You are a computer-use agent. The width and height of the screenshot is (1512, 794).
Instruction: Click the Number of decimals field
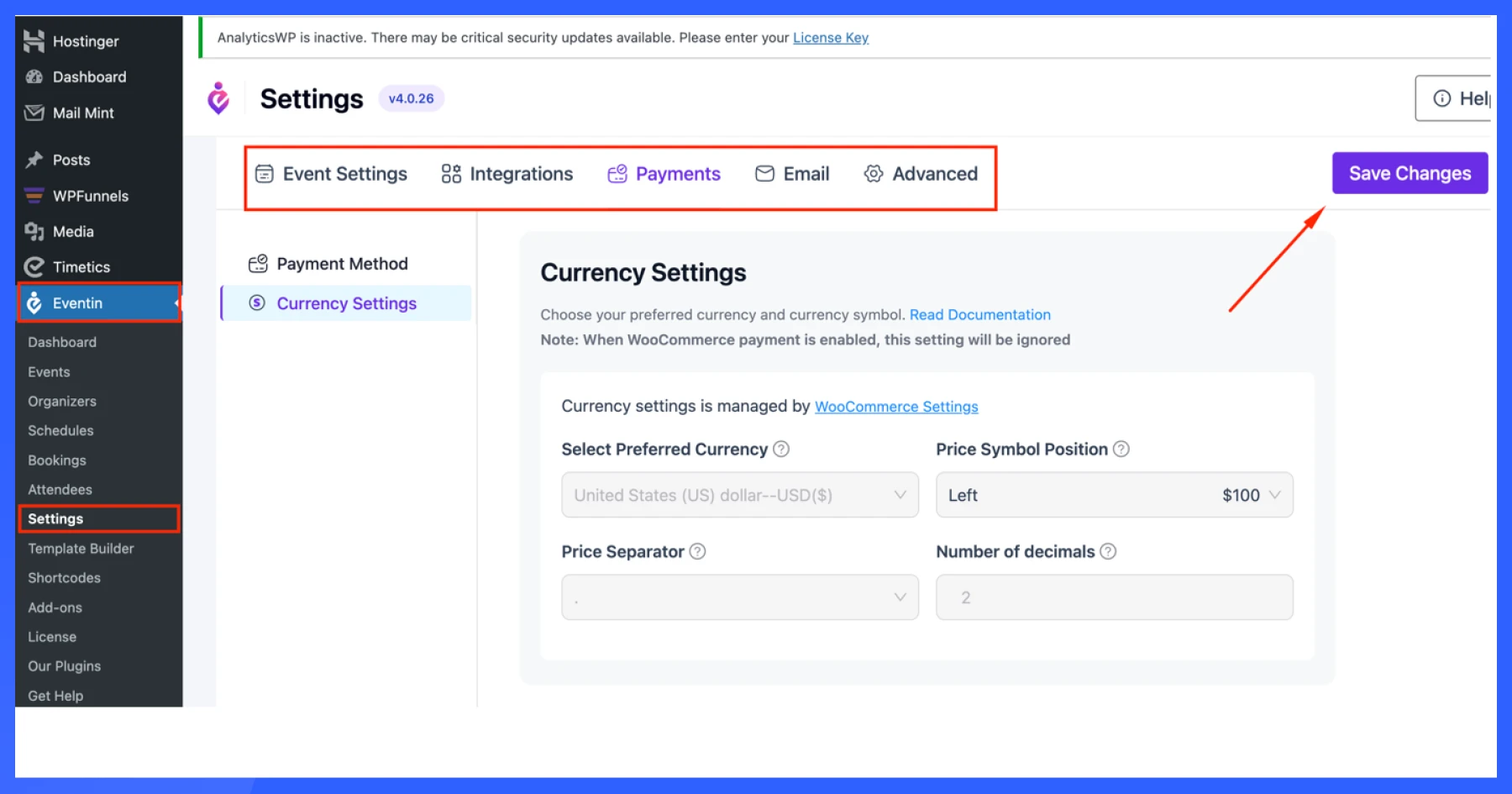pyautogui.click(x=1115, y=597)
